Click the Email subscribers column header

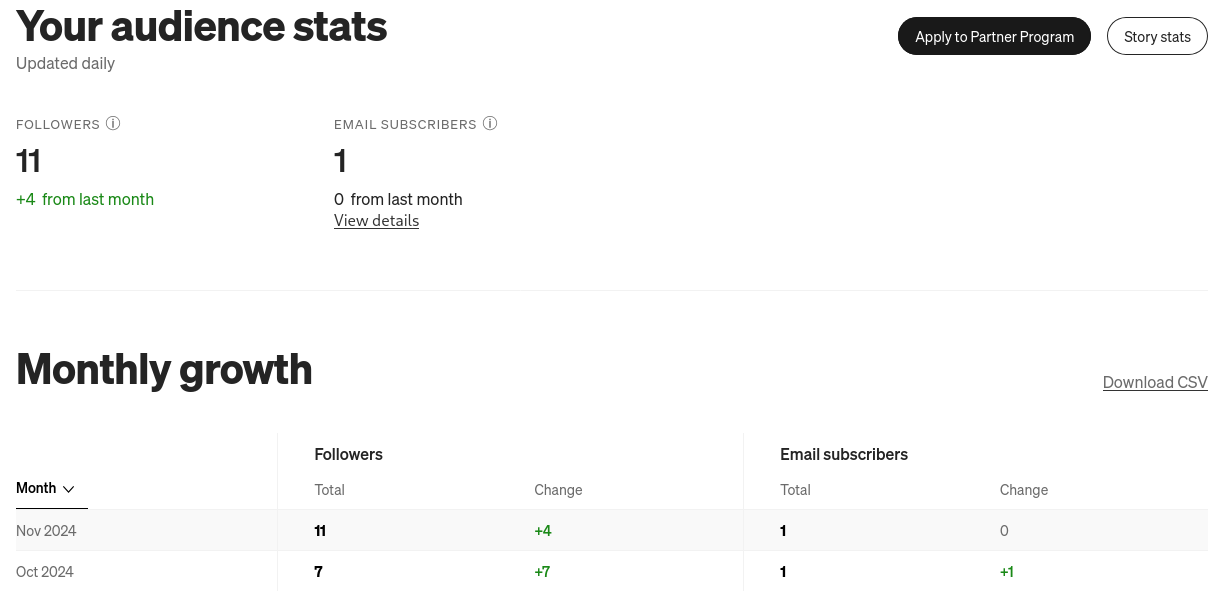click(x=844, y=454)
